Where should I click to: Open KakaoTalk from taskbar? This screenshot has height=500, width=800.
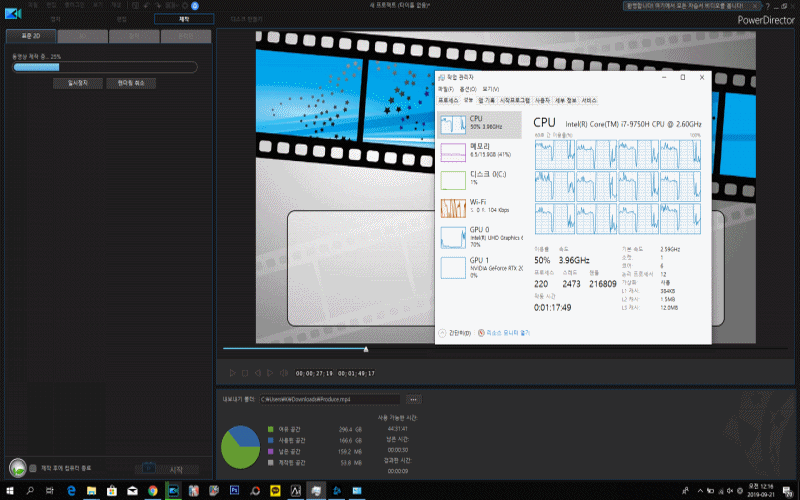(x=275, y=491)
